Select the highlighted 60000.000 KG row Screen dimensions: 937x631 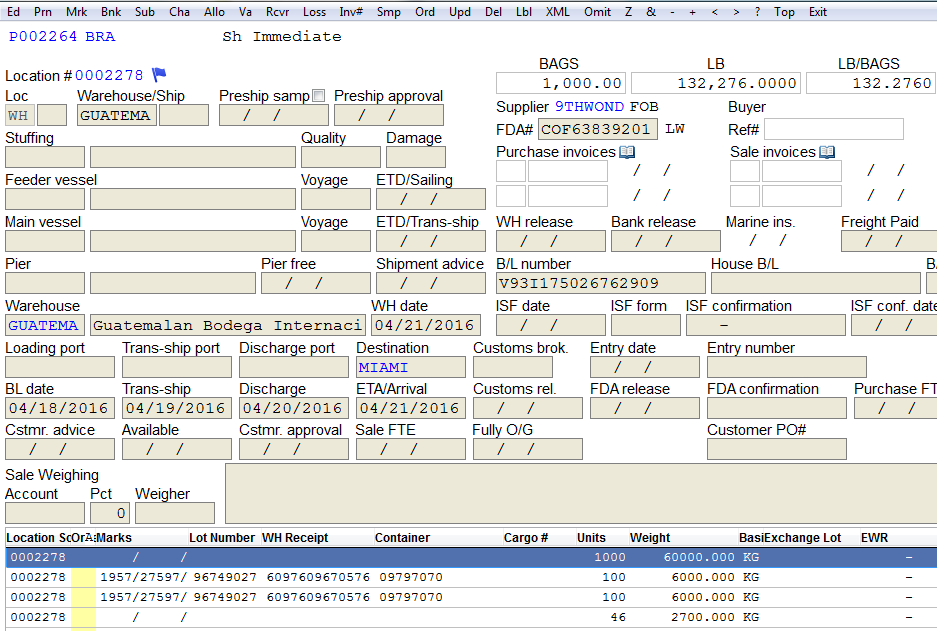pyautogui.click(x=471, y=558)
